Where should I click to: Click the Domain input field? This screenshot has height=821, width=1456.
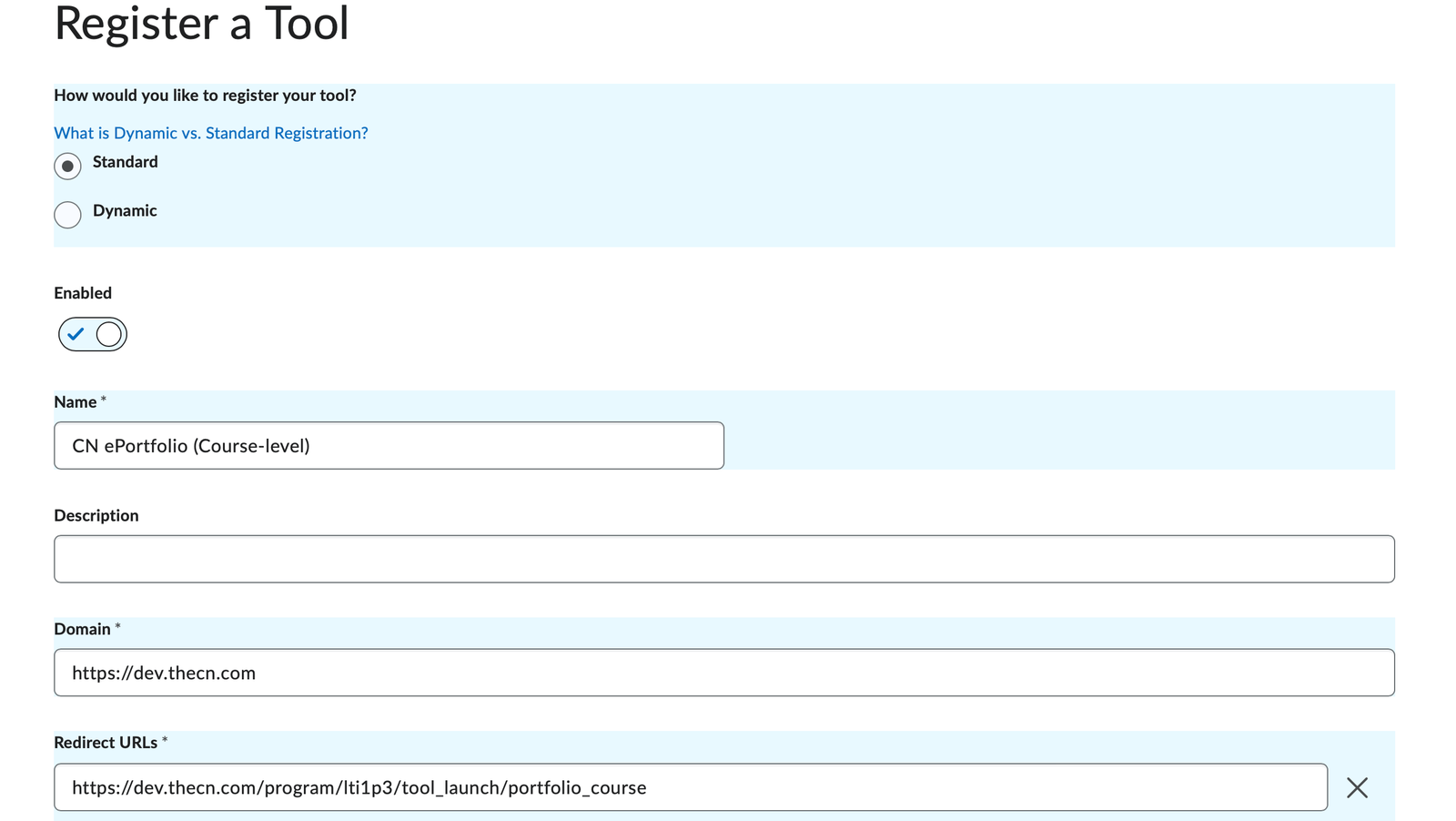click(724, 673)
